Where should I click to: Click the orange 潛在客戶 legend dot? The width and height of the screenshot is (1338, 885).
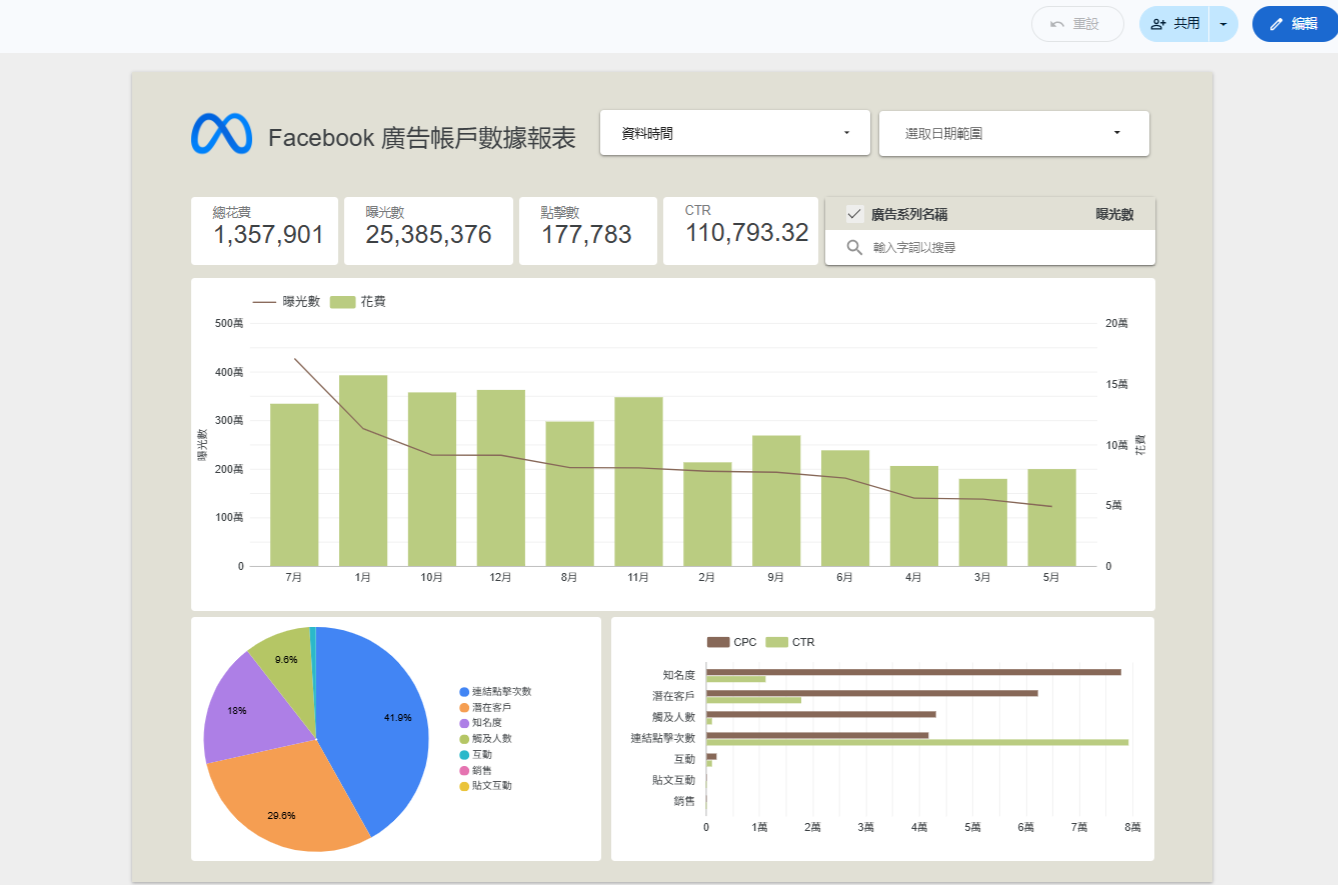[x=464, y=707]
